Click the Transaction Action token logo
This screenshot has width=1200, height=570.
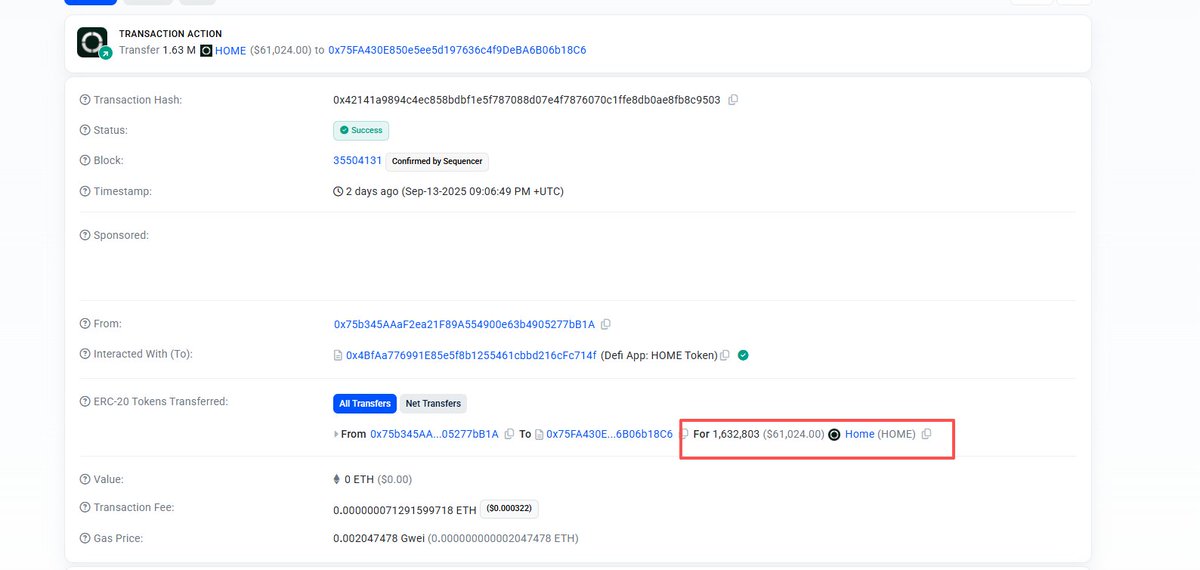click(93, 42)
